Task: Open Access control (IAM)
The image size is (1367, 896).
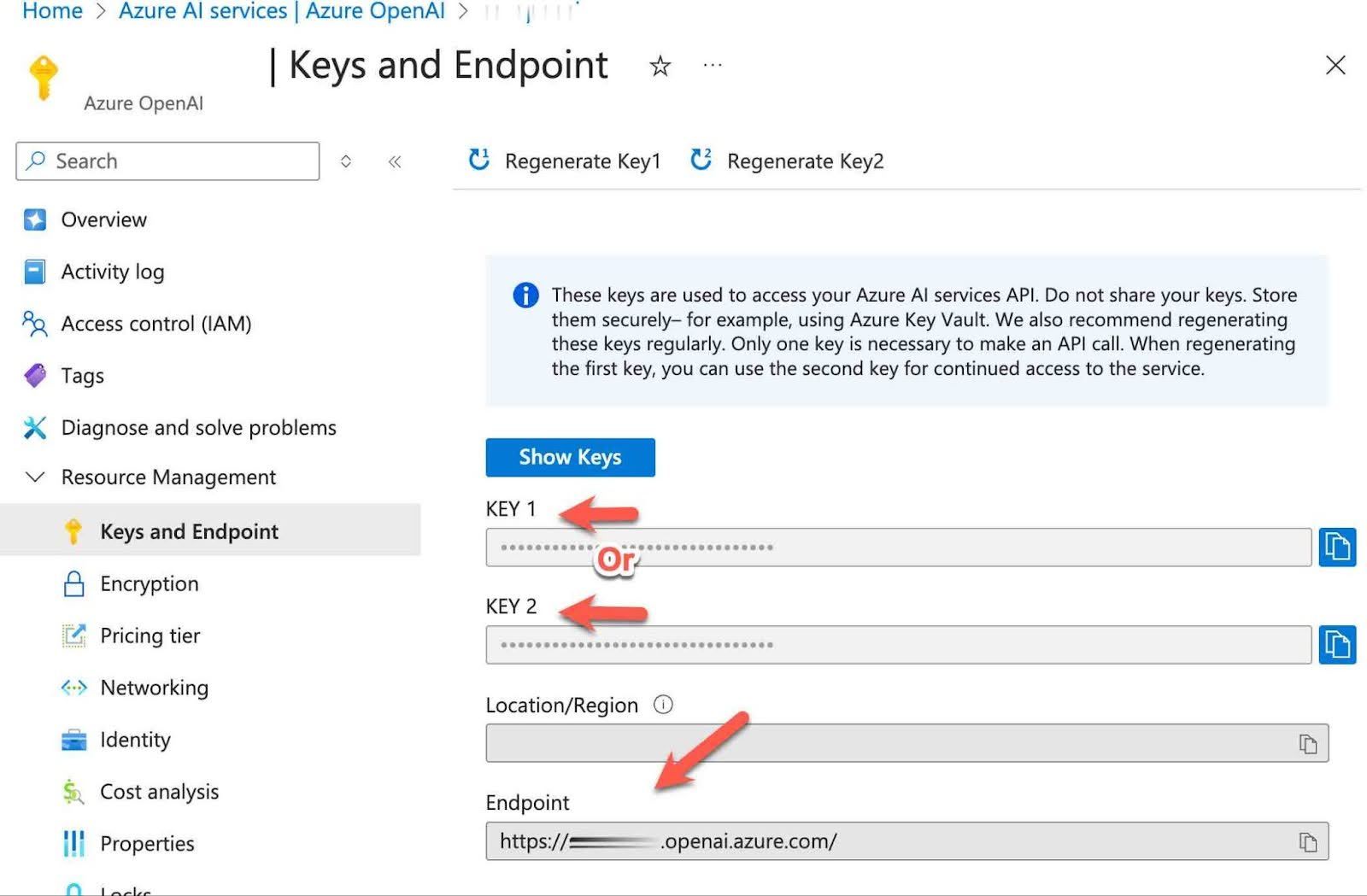Action: pyautogui.click(x=155, y=324)
